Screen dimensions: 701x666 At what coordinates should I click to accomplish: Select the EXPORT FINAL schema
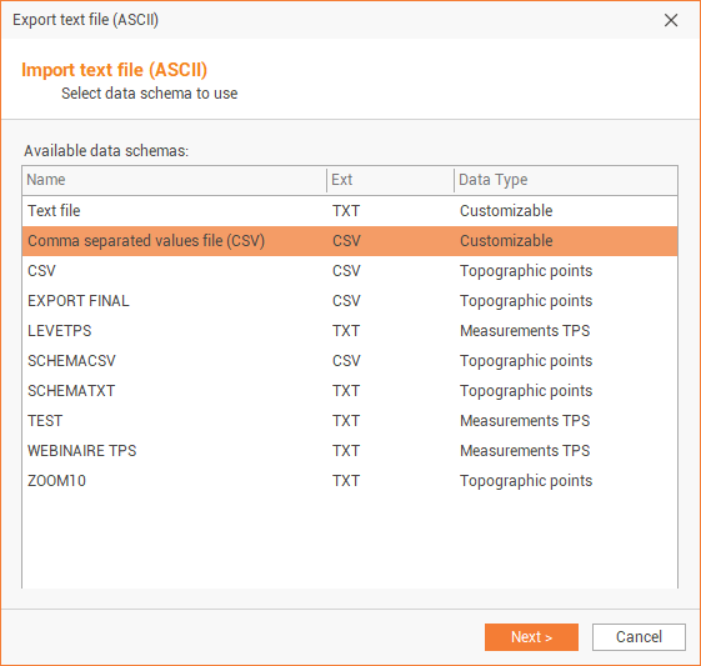pos(78,301)
